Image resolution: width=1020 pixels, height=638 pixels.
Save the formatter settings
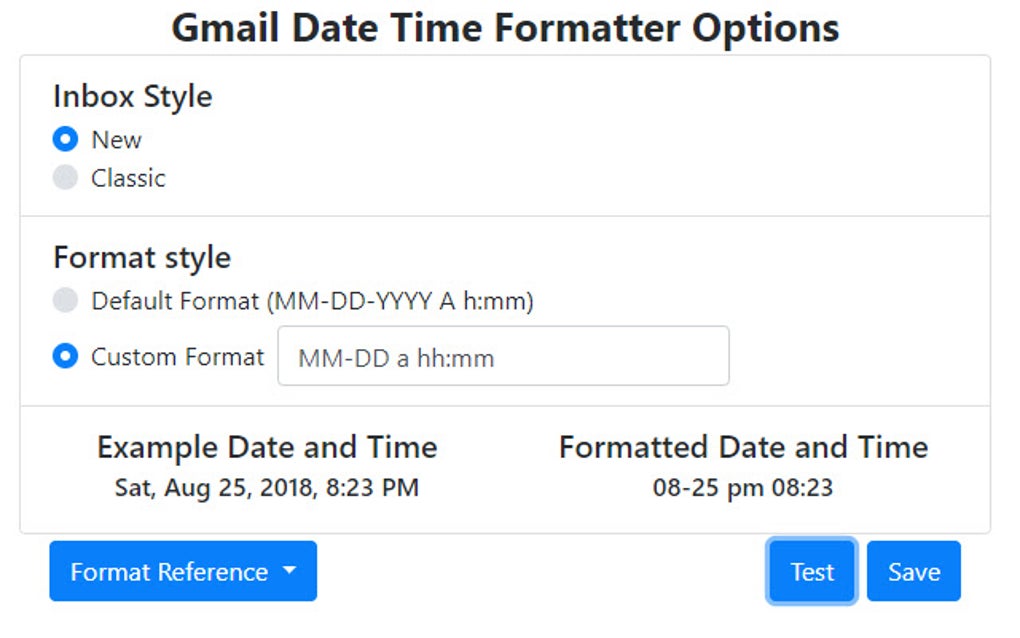[913, 571]
